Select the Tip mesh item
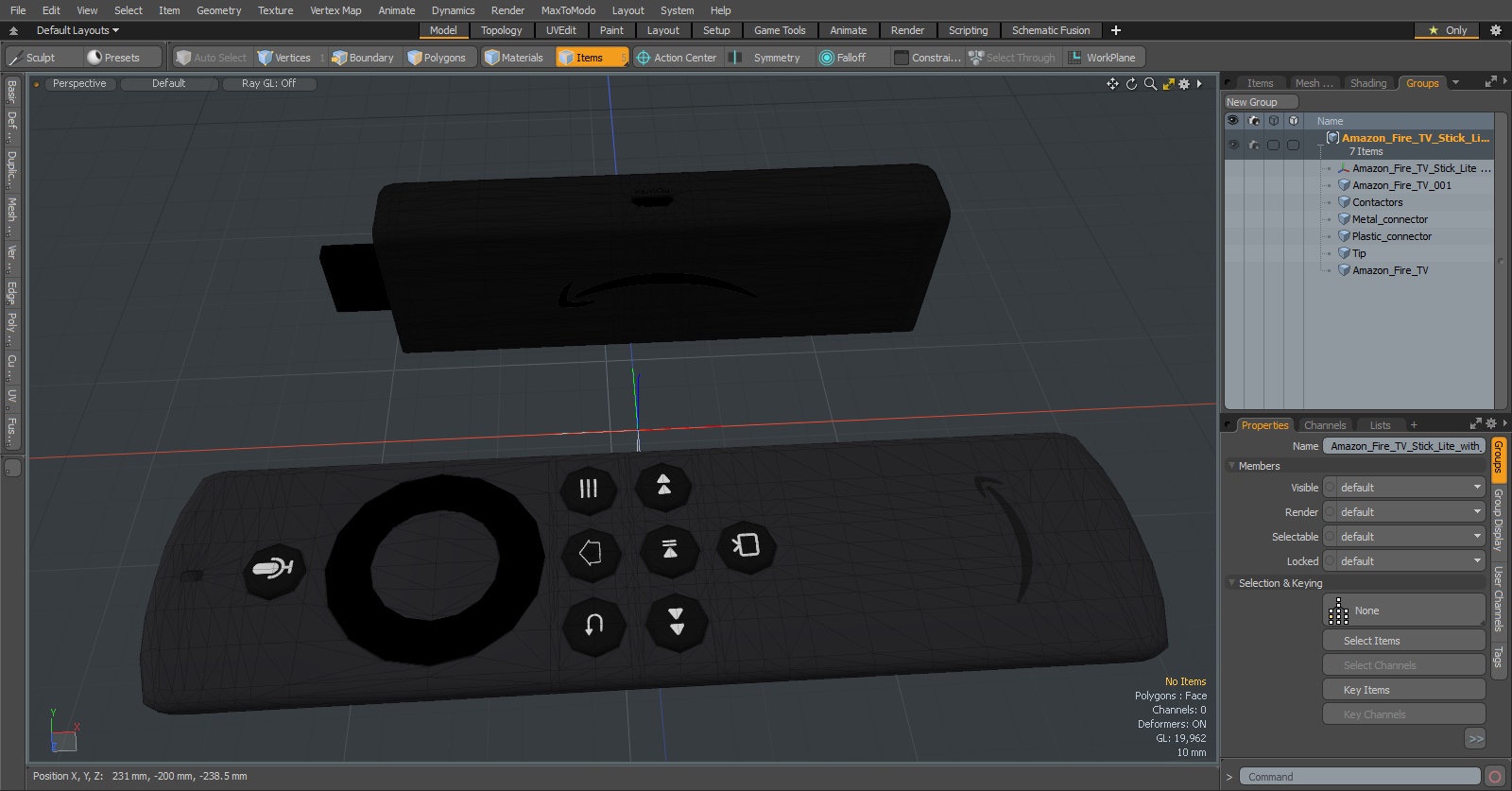 [1359, 253]
